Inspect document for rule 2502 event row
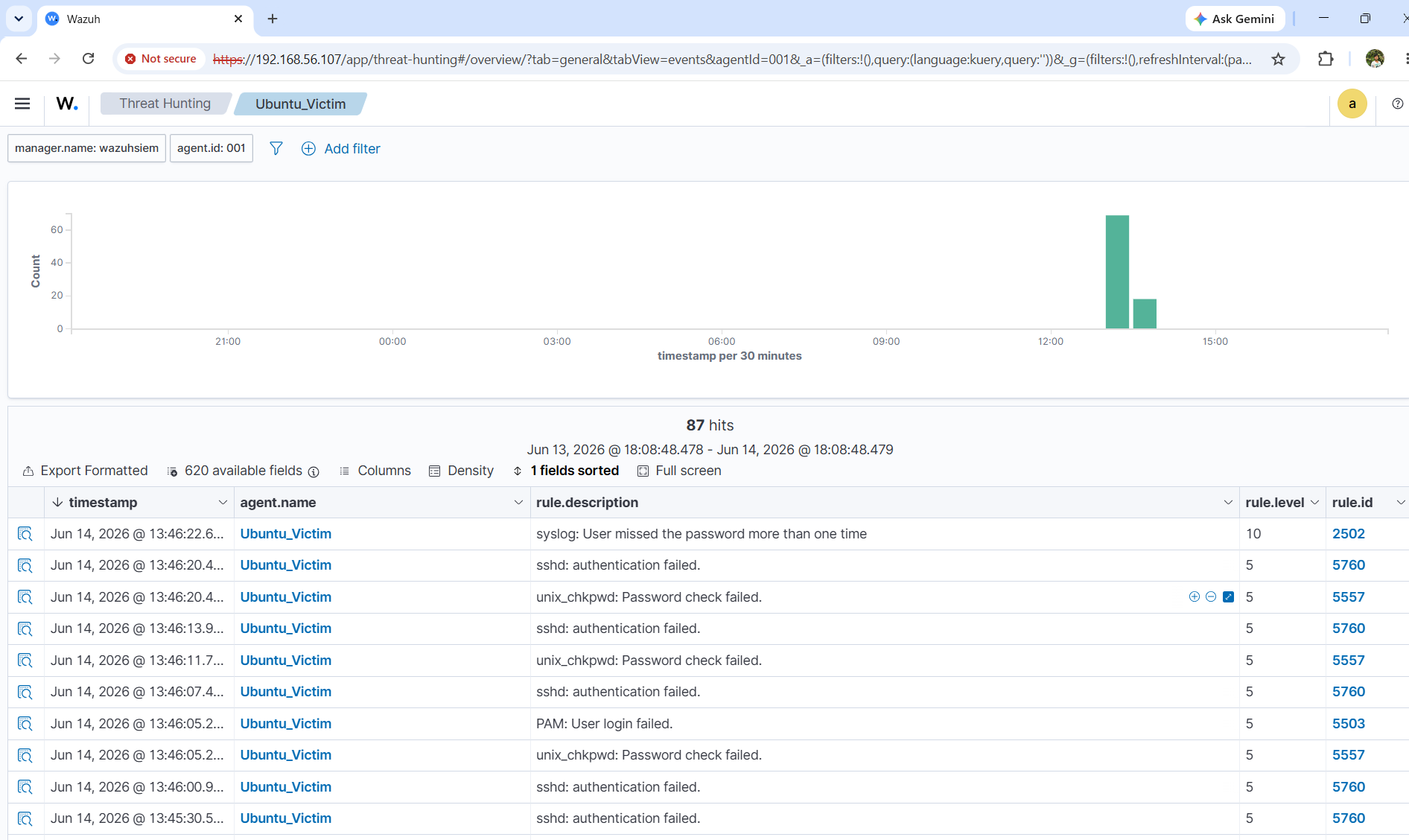Viewport: 1409px width, 840px height. coord(25,534)
